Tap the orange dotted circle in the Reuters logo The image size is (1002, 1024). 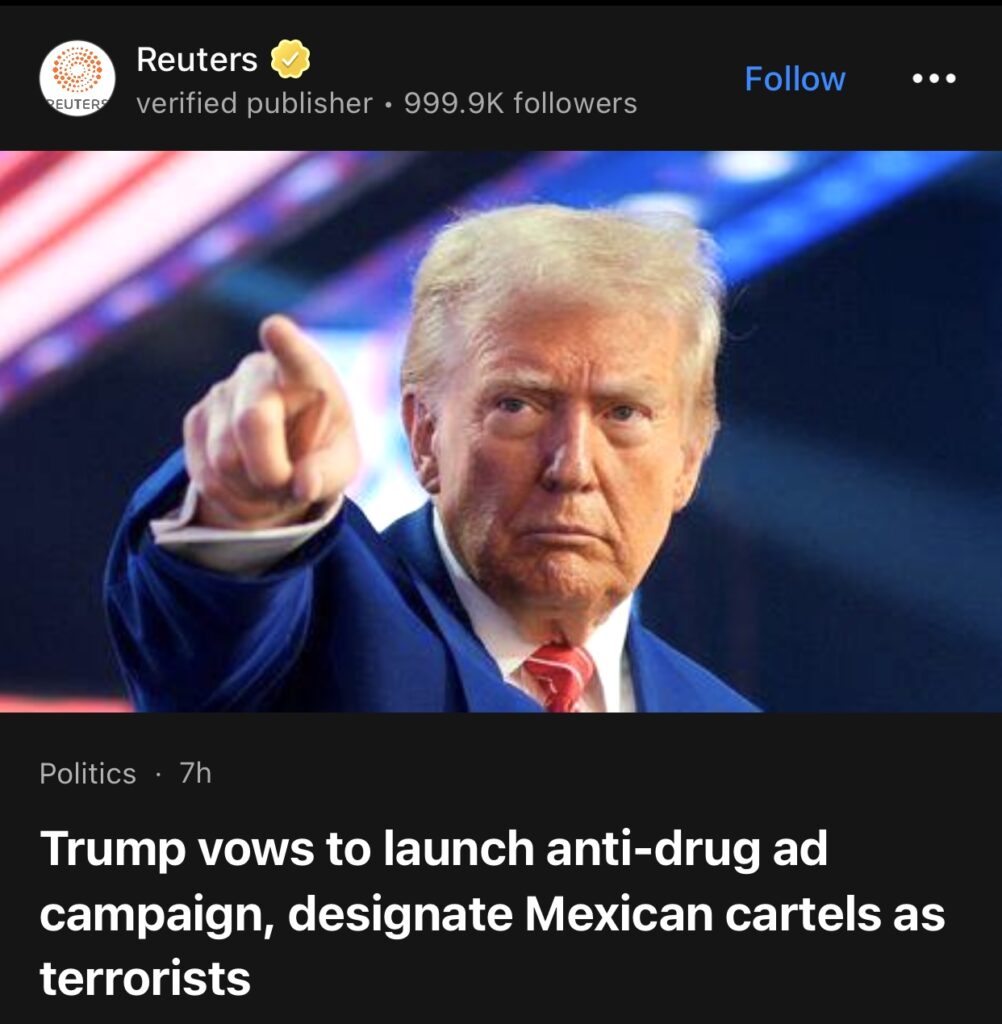77,69
